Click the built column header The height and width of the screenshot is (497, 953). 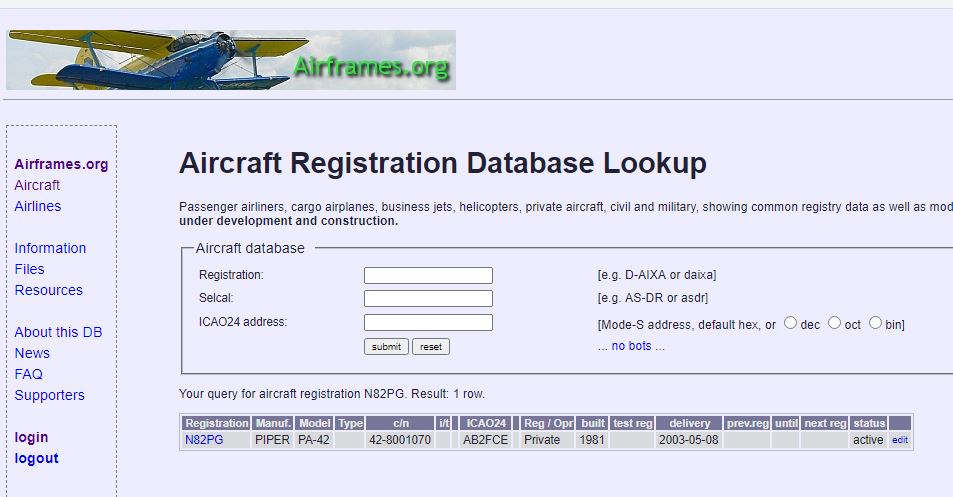coord(593,423)
